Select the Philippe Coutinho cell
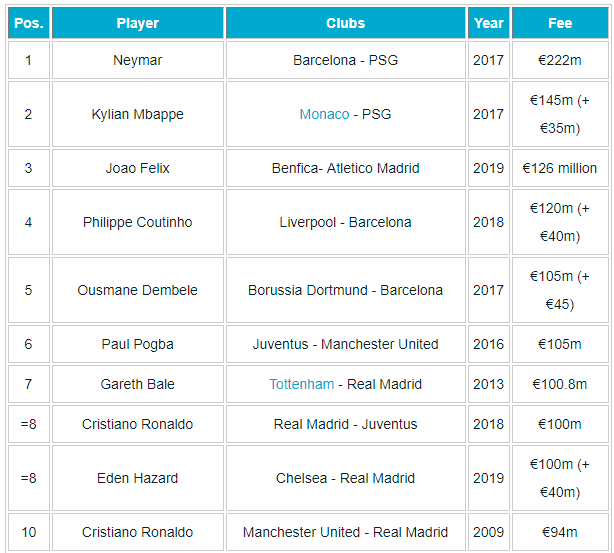Screen dimensions: 614x553 [137, 222]
